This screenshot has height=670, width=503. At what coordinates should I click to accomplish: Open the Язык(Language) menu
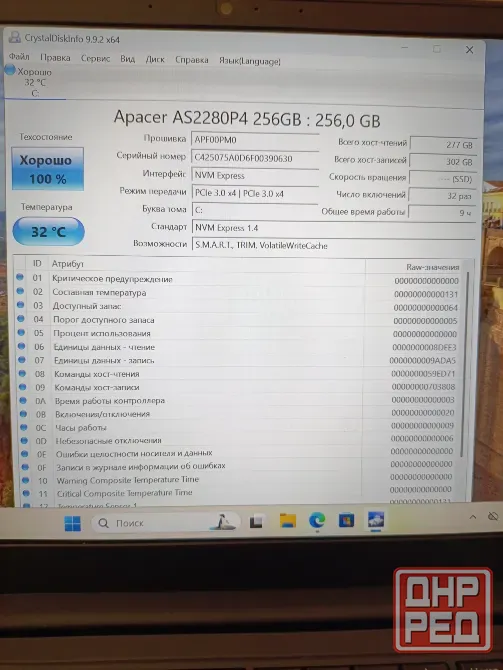(250, 61)
